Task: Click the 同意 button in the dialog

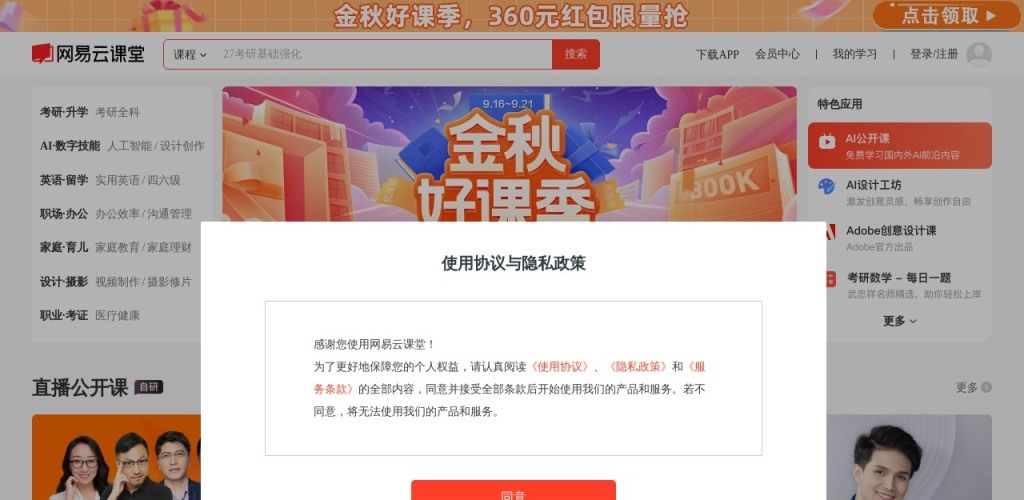Action: point(513,490)
